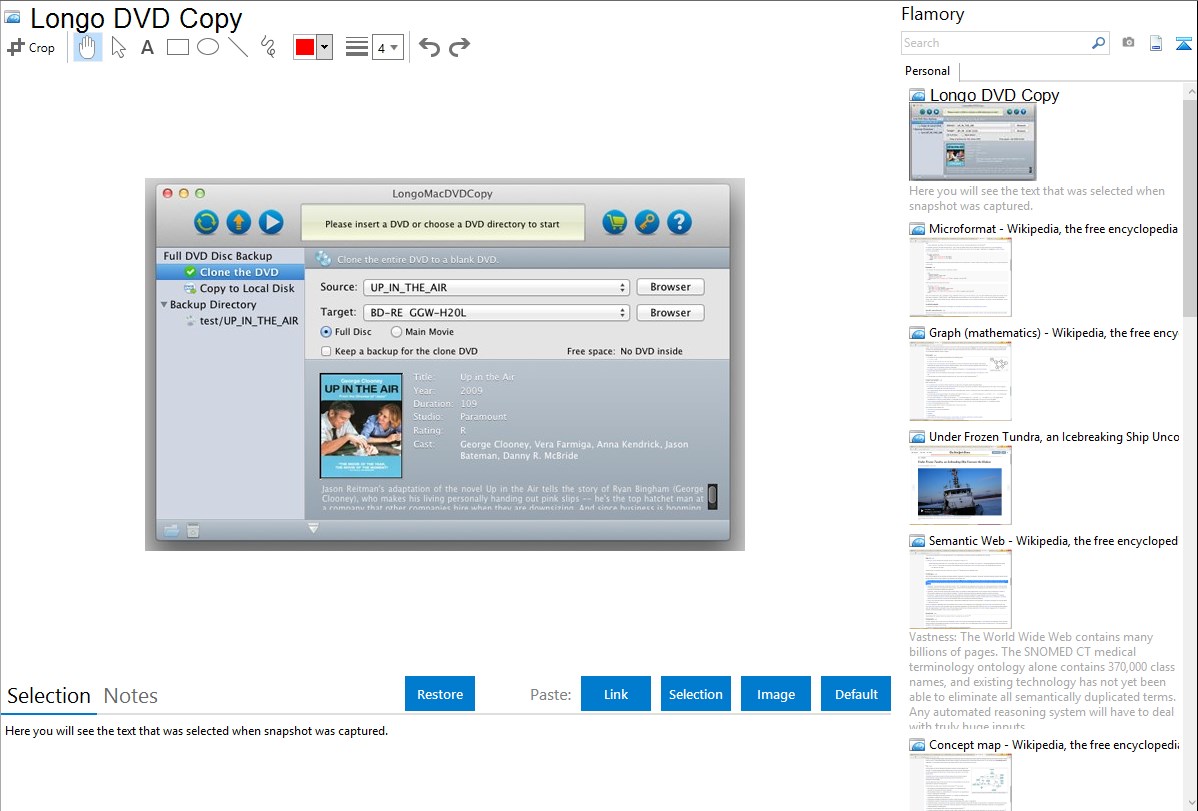Click the question mark help icon
Screen dimensions: 1198x811
click(679, 222)
